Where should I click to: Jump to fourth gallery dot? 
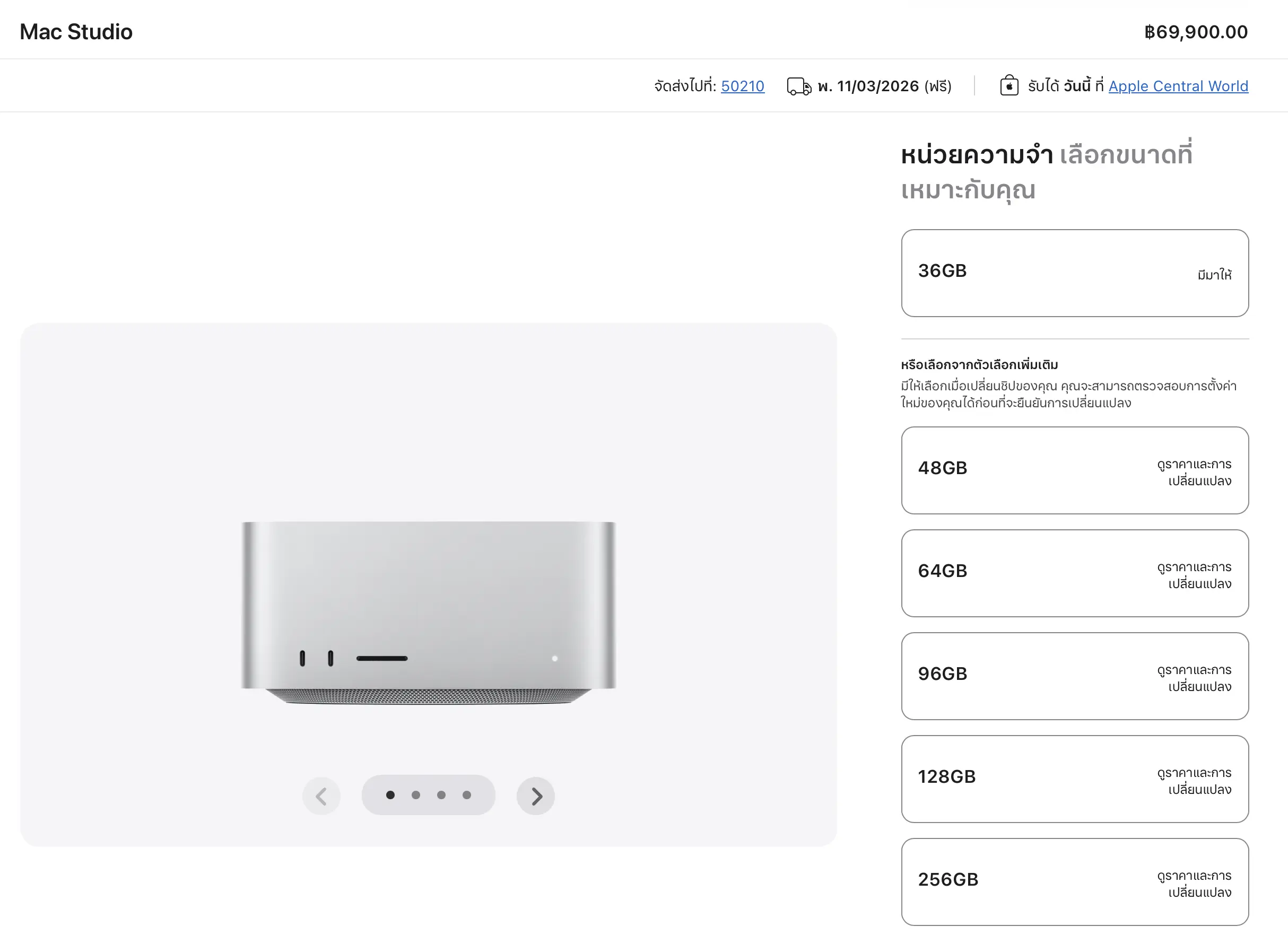click(x=467, y=795)
